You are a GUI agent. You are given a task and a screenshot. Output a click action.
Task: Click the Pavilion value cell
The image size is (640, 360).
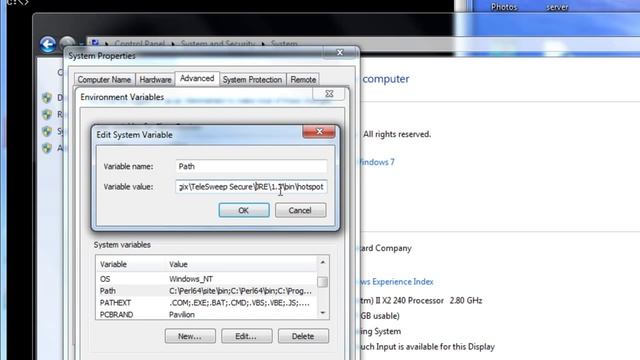click(182, 314)
